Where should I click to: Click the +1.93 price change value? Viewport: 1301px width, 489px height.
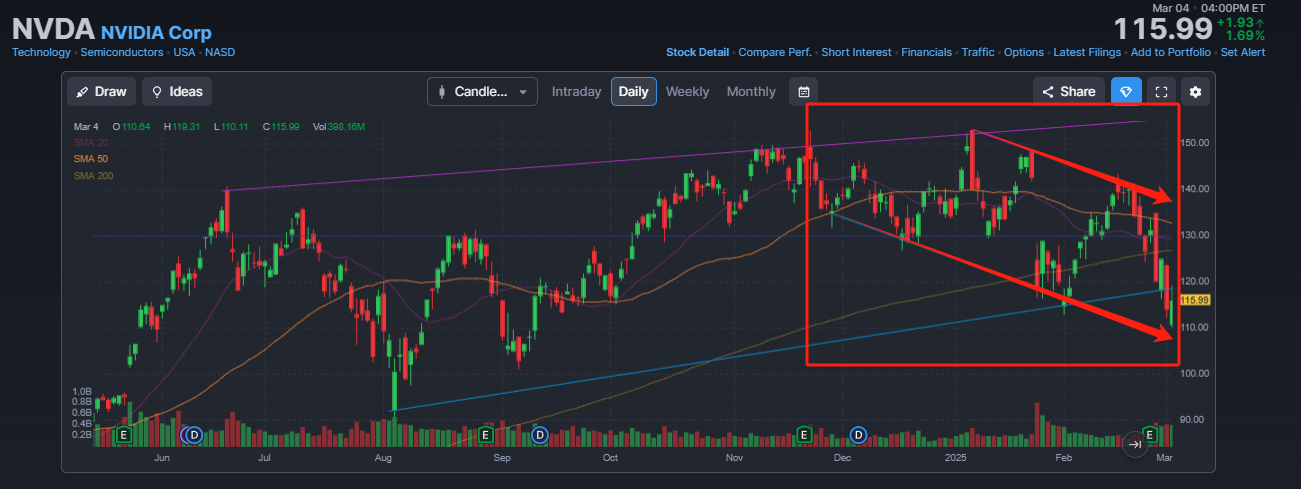1236,22
